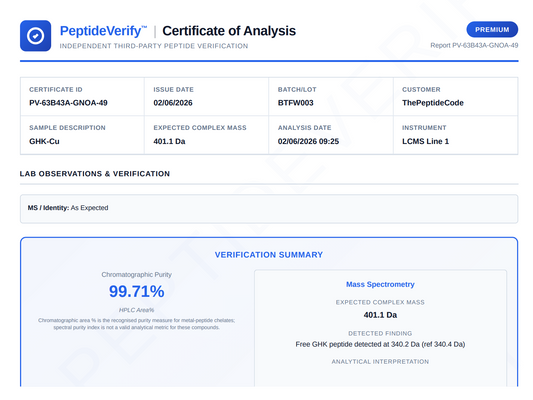The image size is (533, 400).
Task: Click the Report PV-63B43A-GNOA-49 reference text
Action: (474, 45)
